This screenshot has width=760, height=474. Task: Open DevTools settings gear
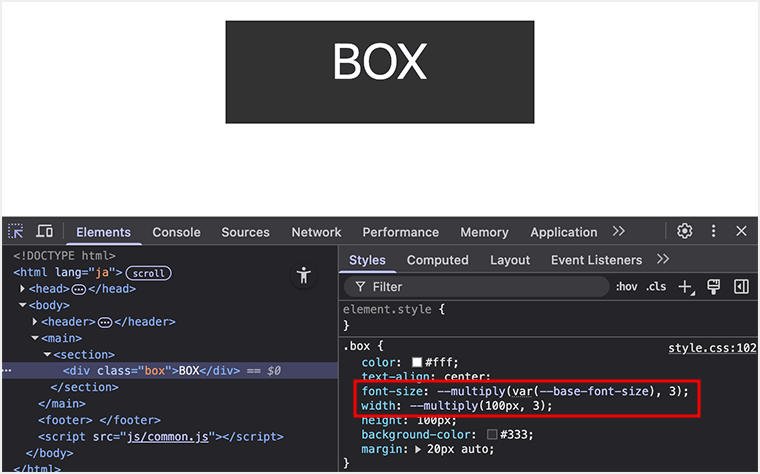tap(684, 231)
